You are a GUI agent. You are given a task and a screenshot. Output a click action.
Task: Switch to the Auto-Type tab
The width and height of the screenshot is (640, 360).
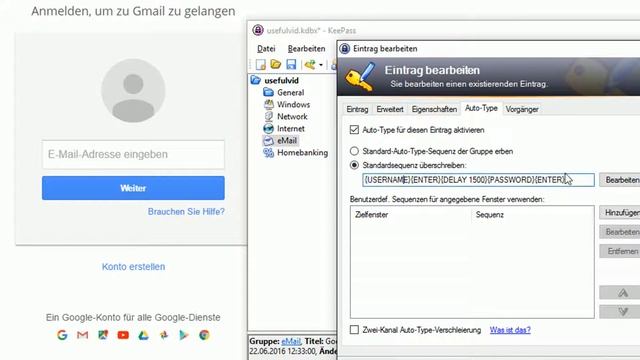(481, 108)
